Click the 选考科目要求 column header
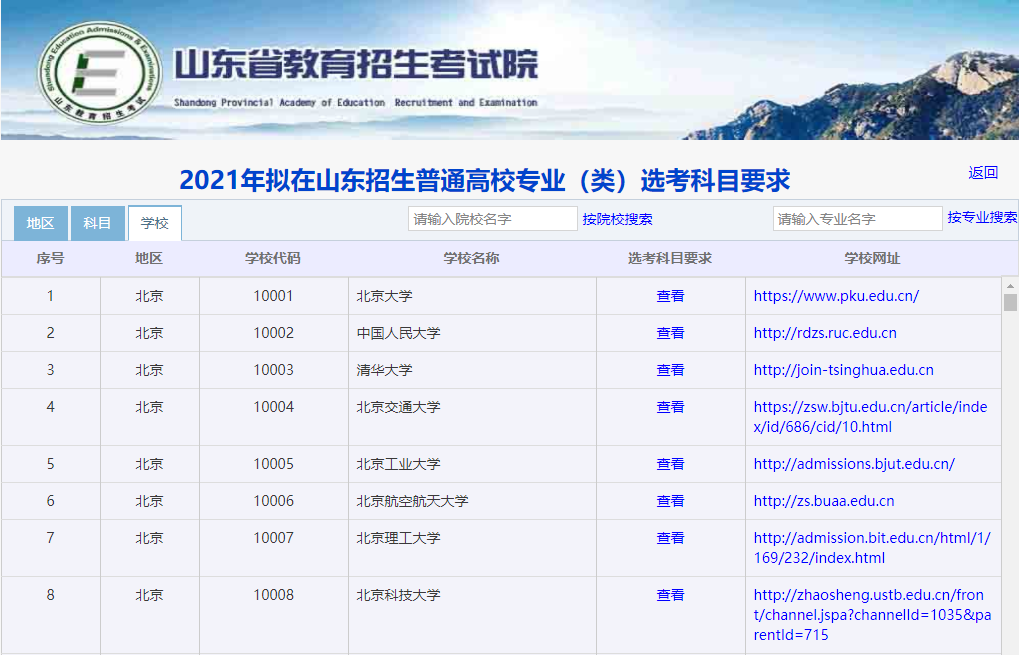 click(670, 259)
